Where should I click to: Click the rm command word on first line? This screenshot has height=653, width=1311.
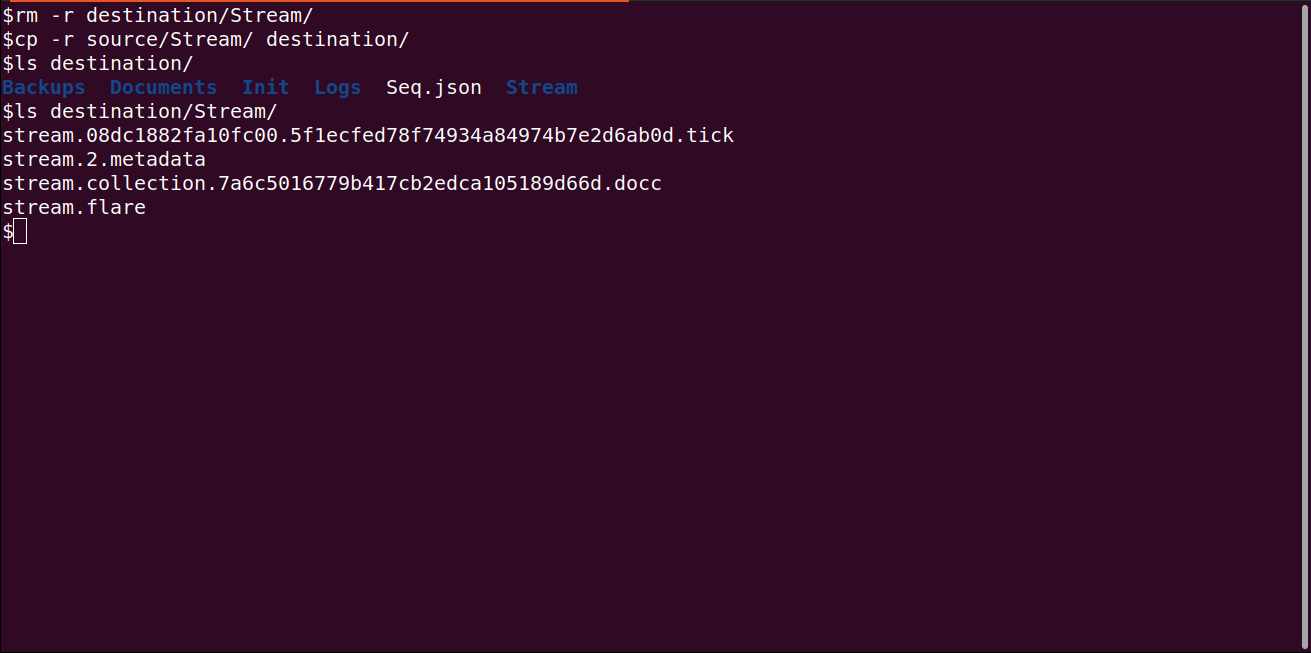pyautogui.click(x=26, y=15)
